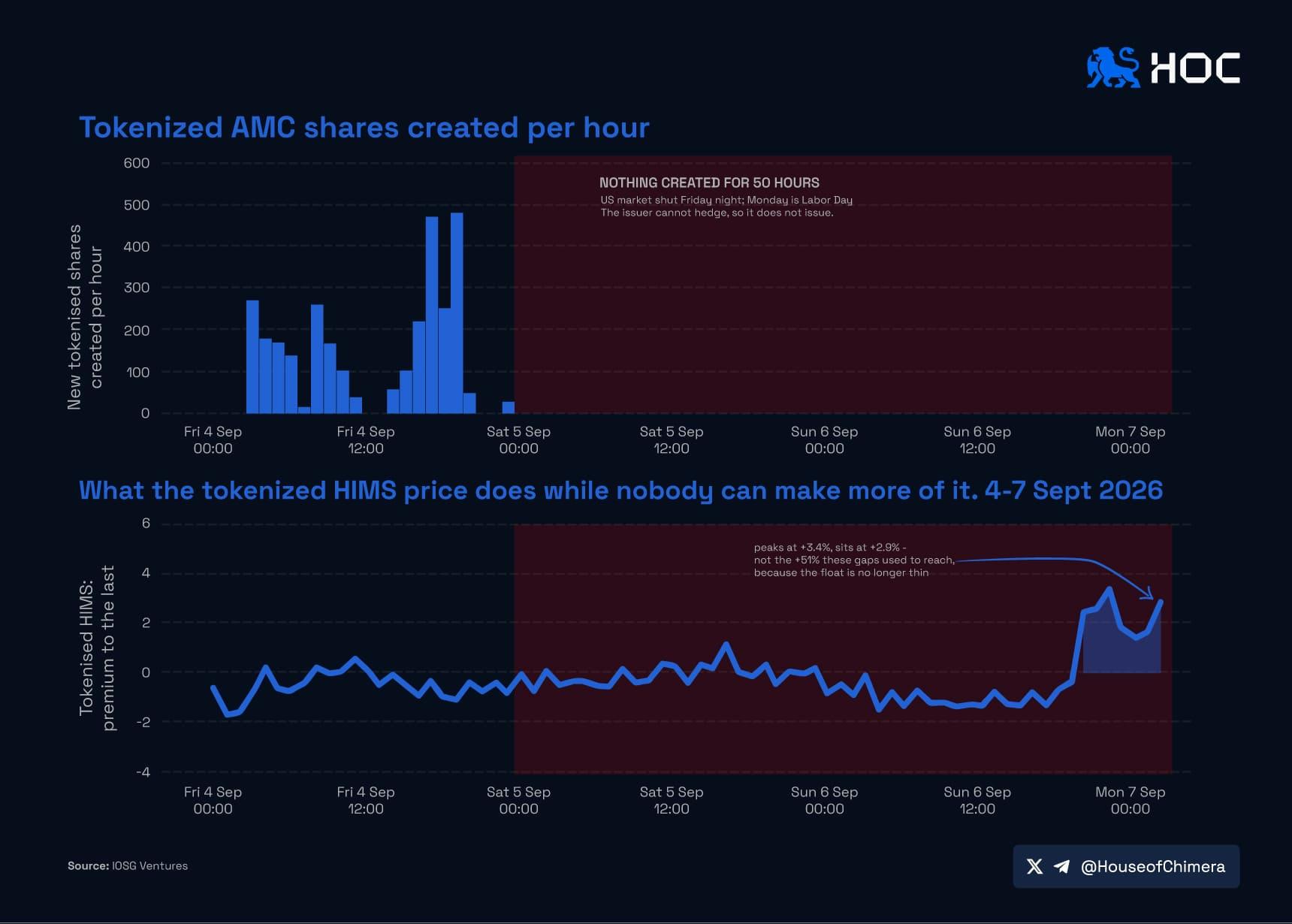Open the @HouseofChimera handle

click(x=1152, y=866)
